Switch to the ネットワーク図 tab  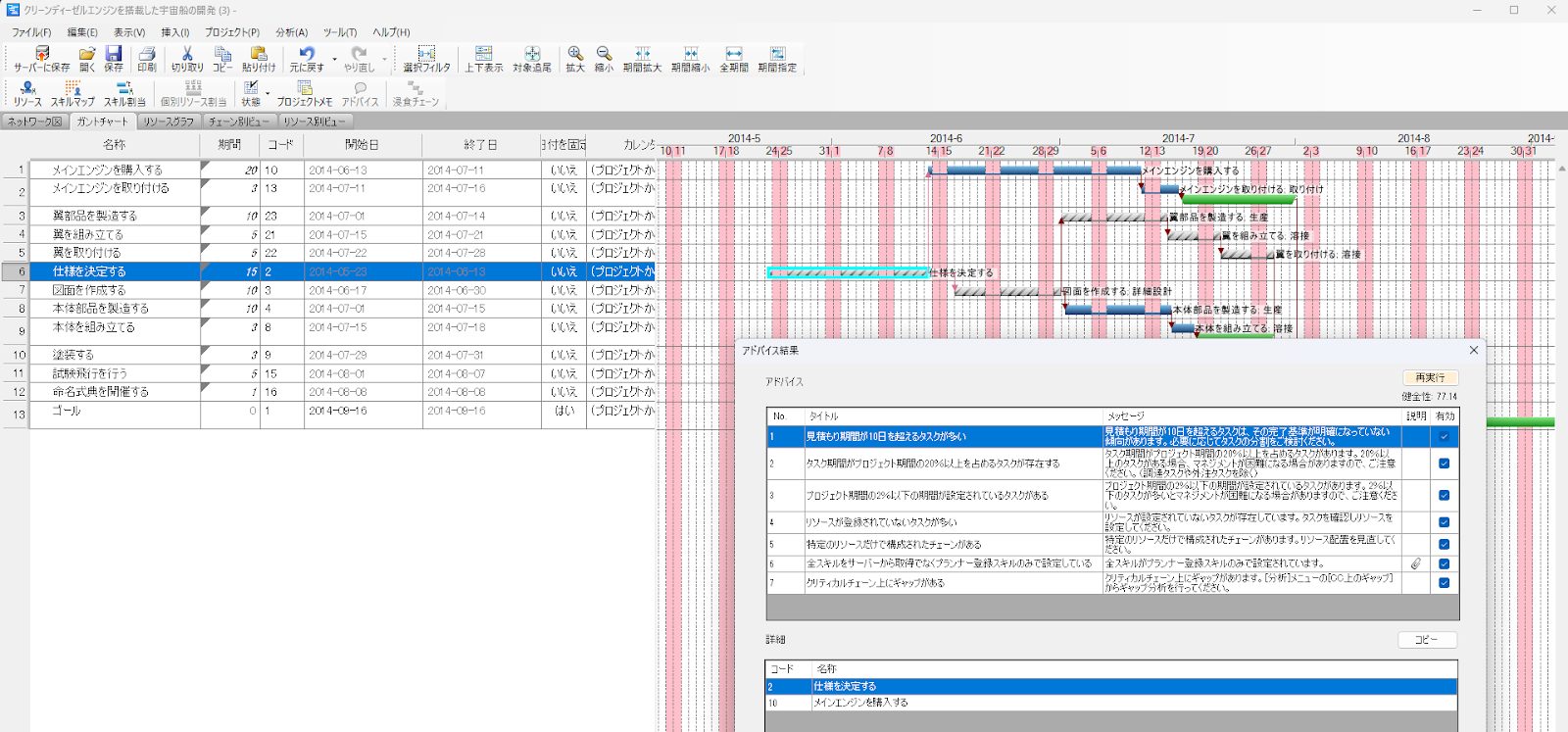click(34, 122)
